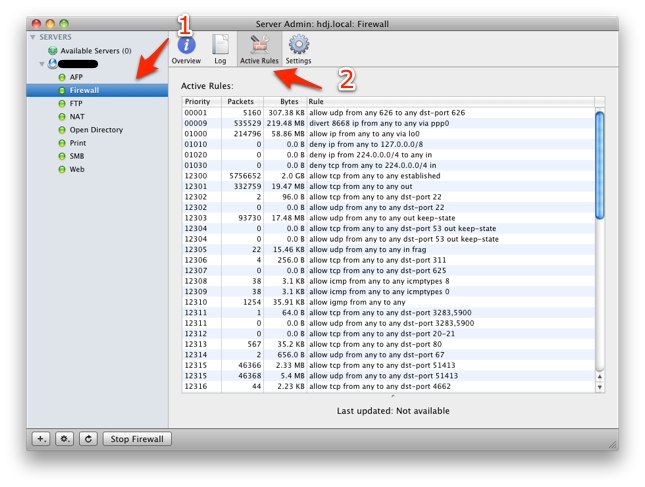
Task: Select the AFP service
Action: [76, 77]
